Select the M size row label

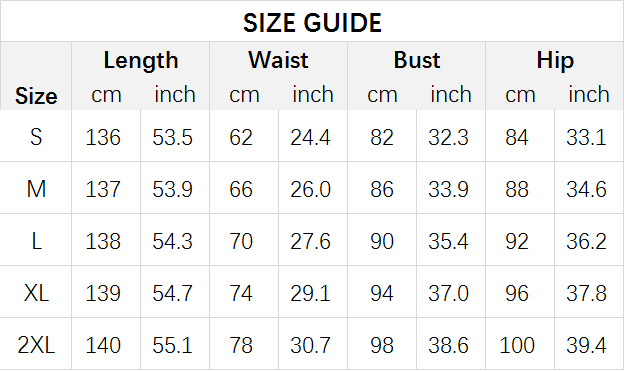tap(36, 189)
